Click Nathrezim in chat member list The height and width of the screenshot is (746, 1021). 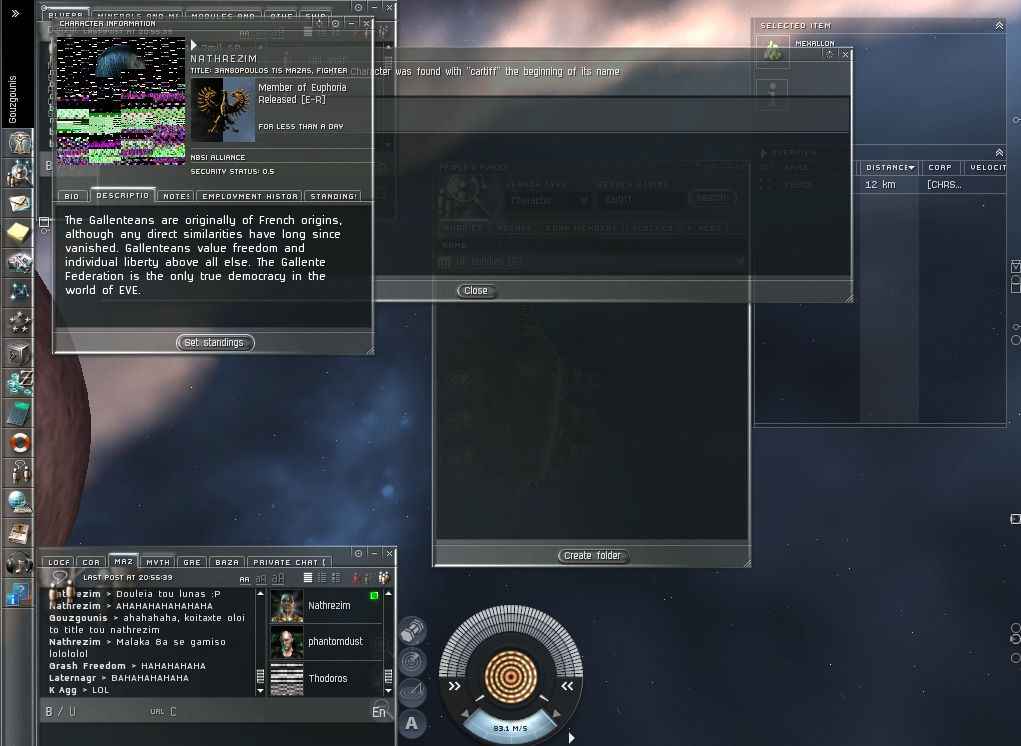(x=326, y=605)
